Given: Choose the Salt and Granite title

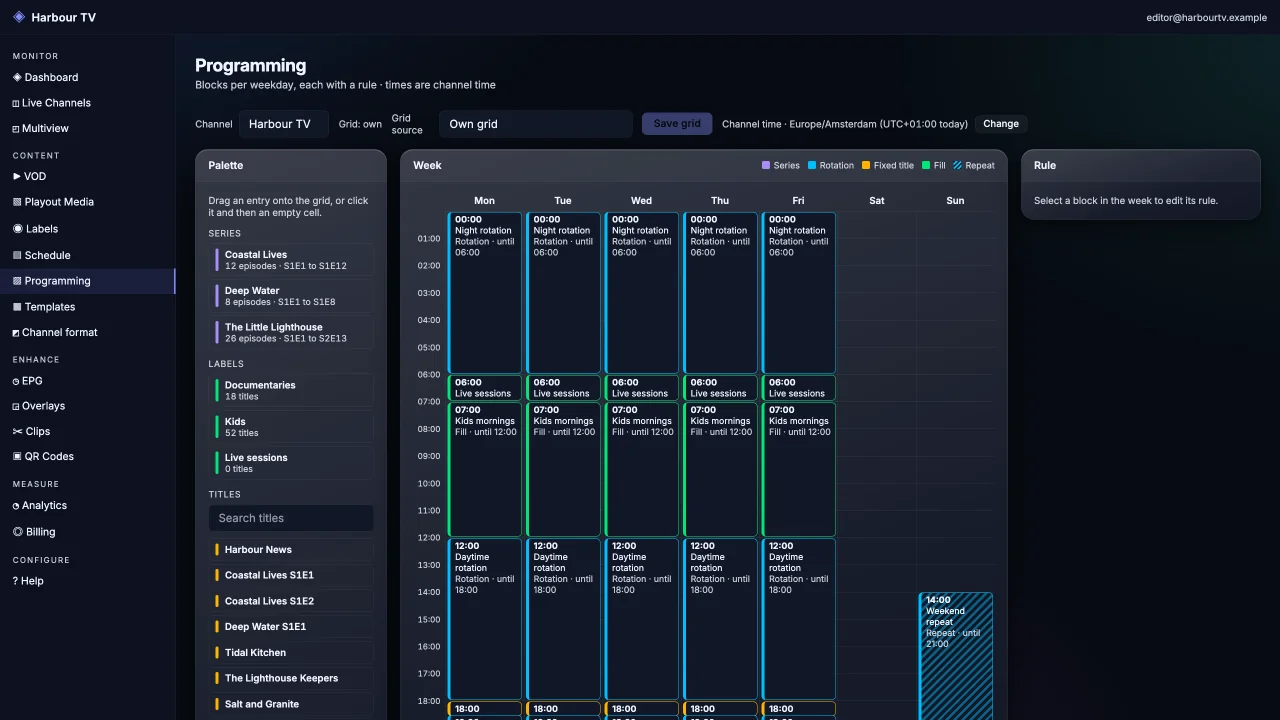Looking at the screenshot, I should click(x=291, y=704).
